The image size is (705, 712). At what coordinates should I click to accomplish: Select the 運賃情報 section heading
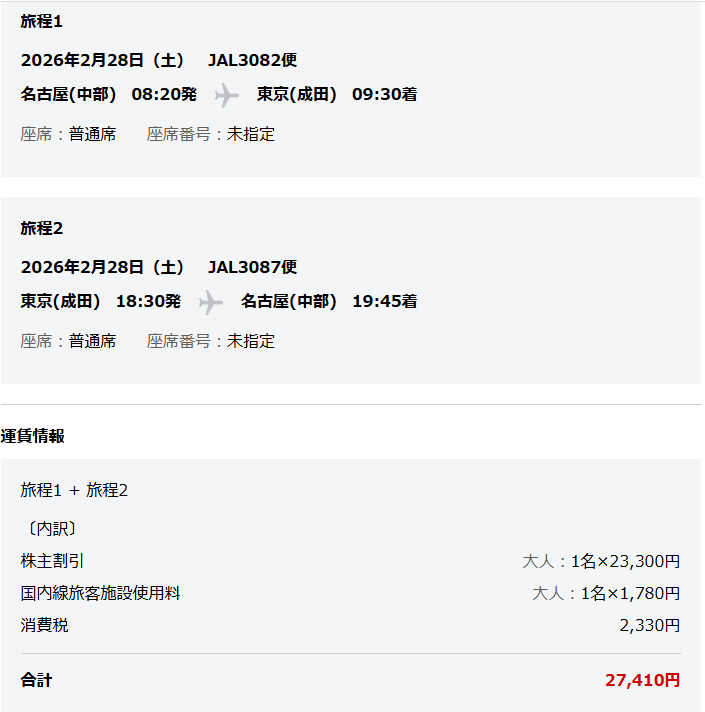pyautogui.click(x=33, y=436)
